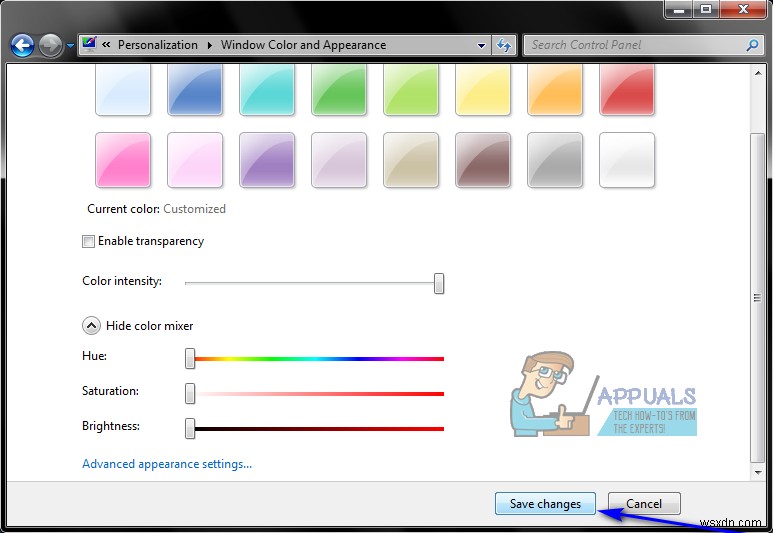Close the Window Color and Appearance window
Screen dimensions: 773x533
tap(743, 9)
